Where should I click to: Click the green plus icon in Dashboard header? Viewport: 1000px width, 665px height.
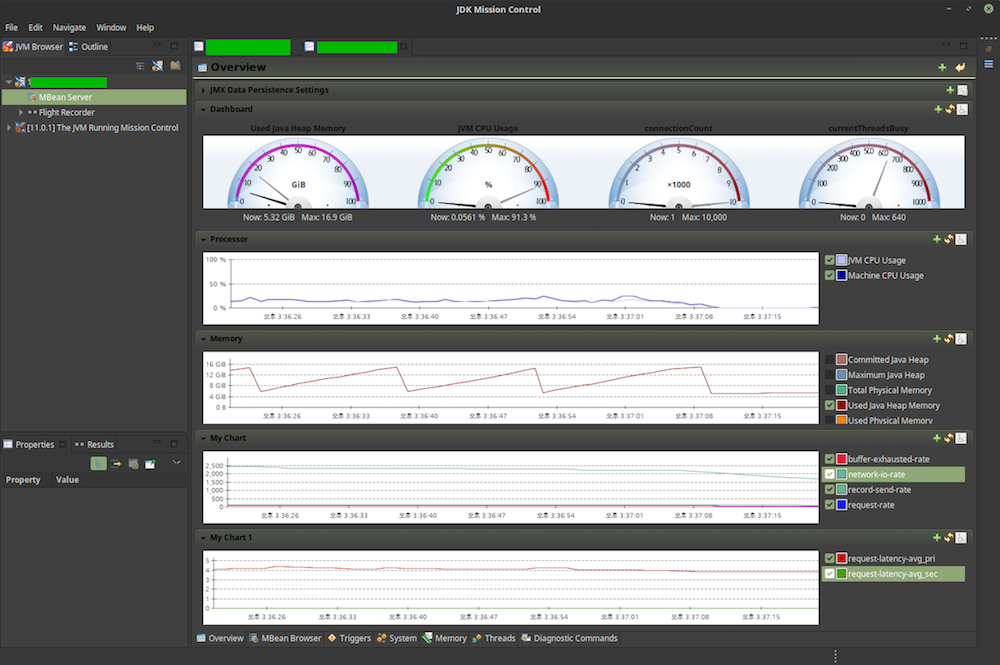tap(938, 109)
